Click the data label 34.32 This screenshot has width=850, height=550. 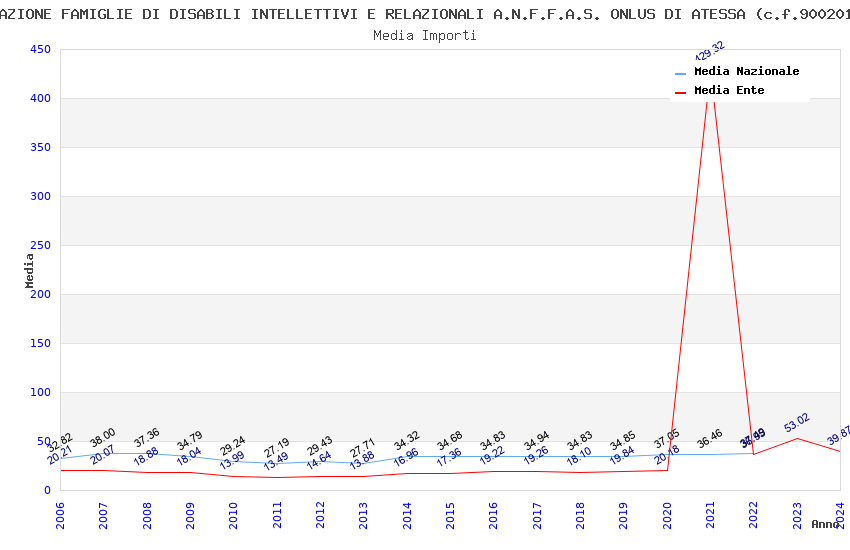click(x=407, y=441)
